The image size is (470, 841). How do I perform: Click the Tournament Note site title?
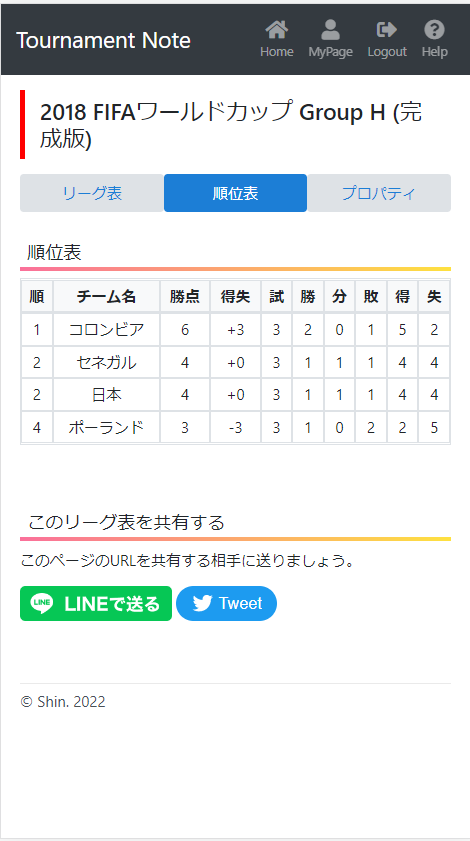pos(104,40)
